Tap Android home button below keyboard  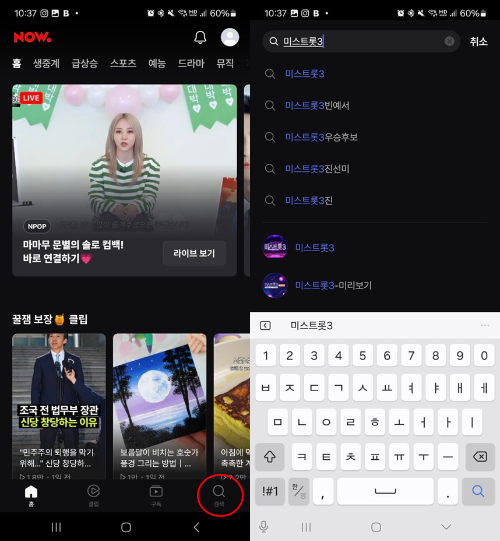pos(376,527)
